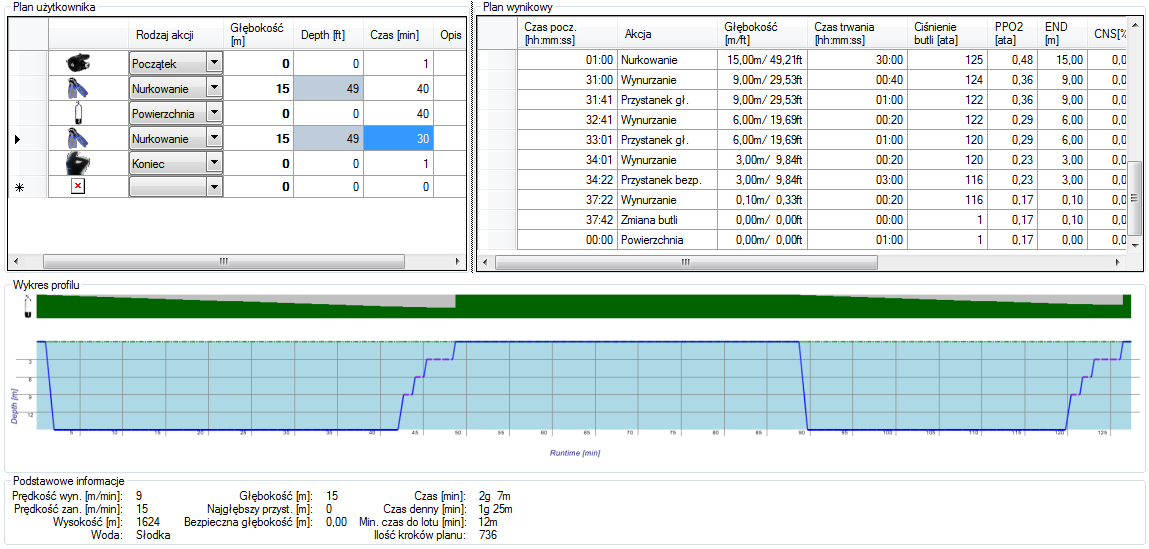
Task: Click the Akcja column header in result plan
Action: point(666,34)
